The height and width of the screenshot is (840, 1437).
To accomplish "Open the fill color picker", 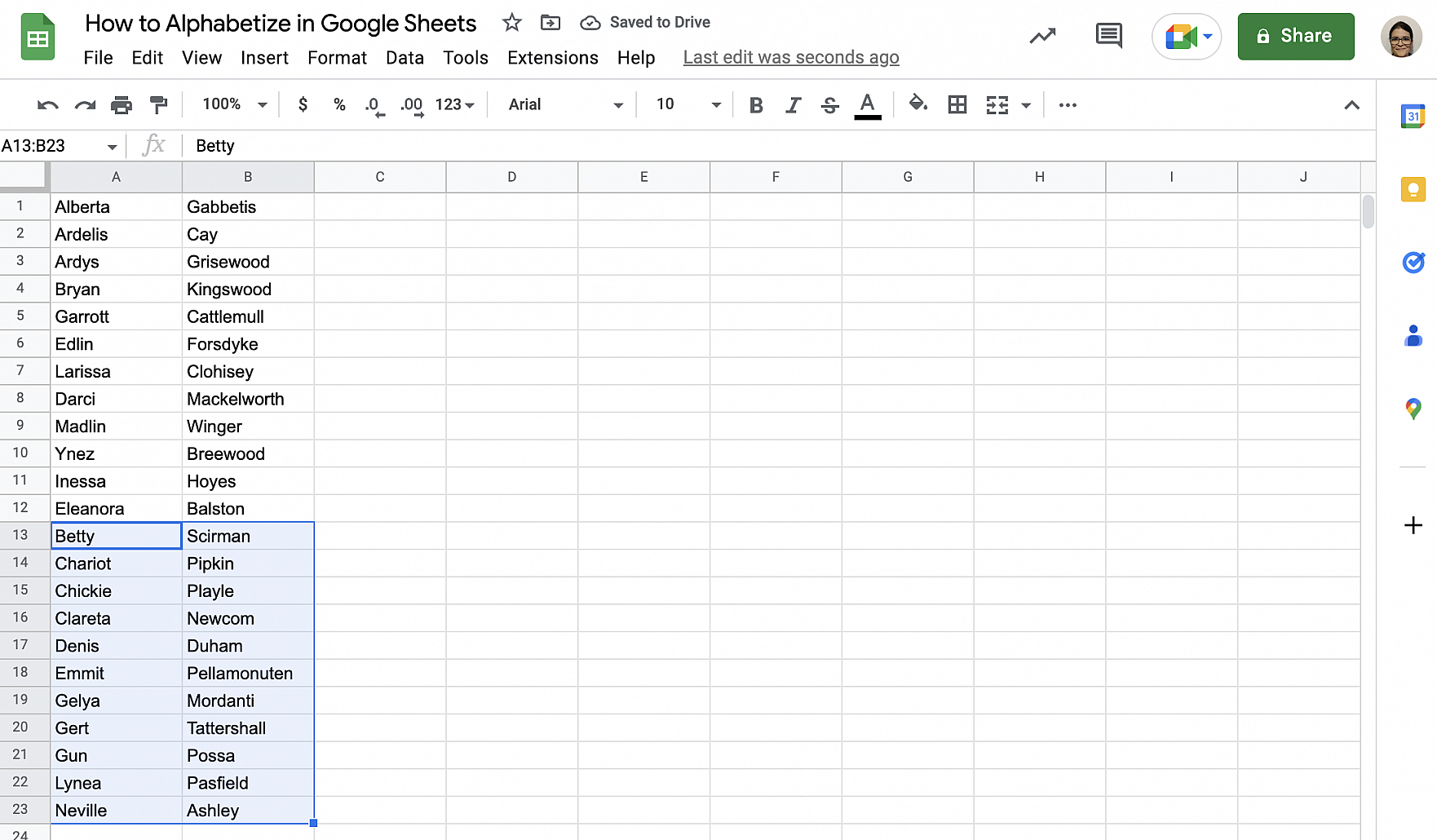I will (x=917, y=104).
